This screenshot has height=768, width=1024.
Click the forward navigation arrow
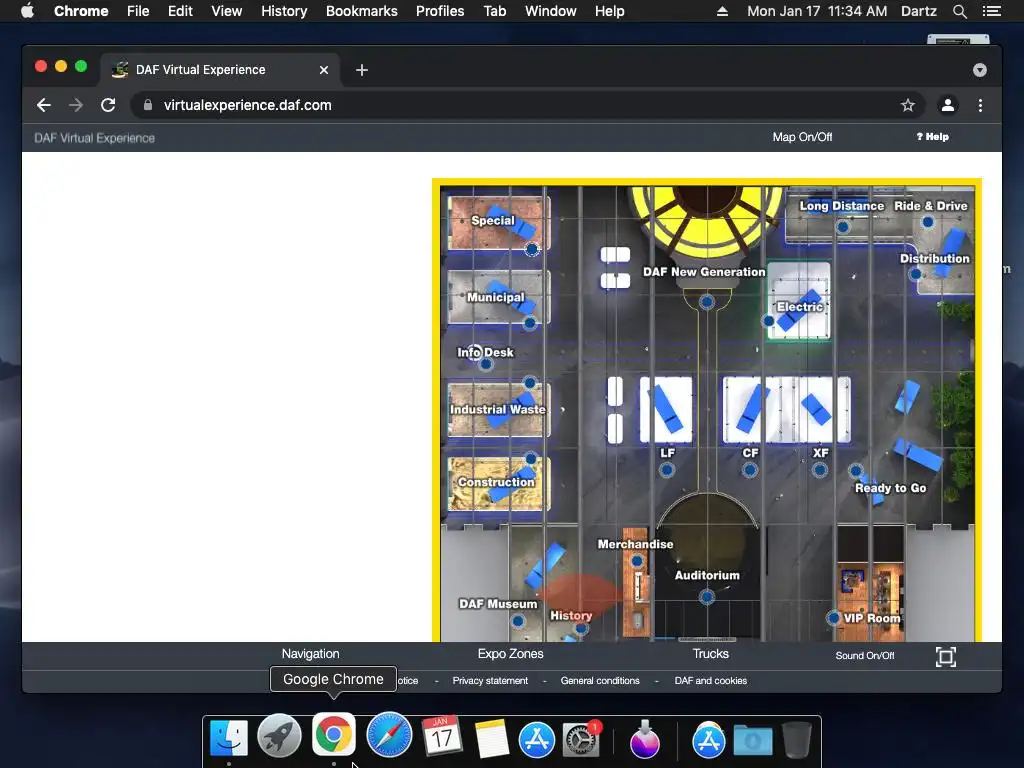[x=76, y=105]
